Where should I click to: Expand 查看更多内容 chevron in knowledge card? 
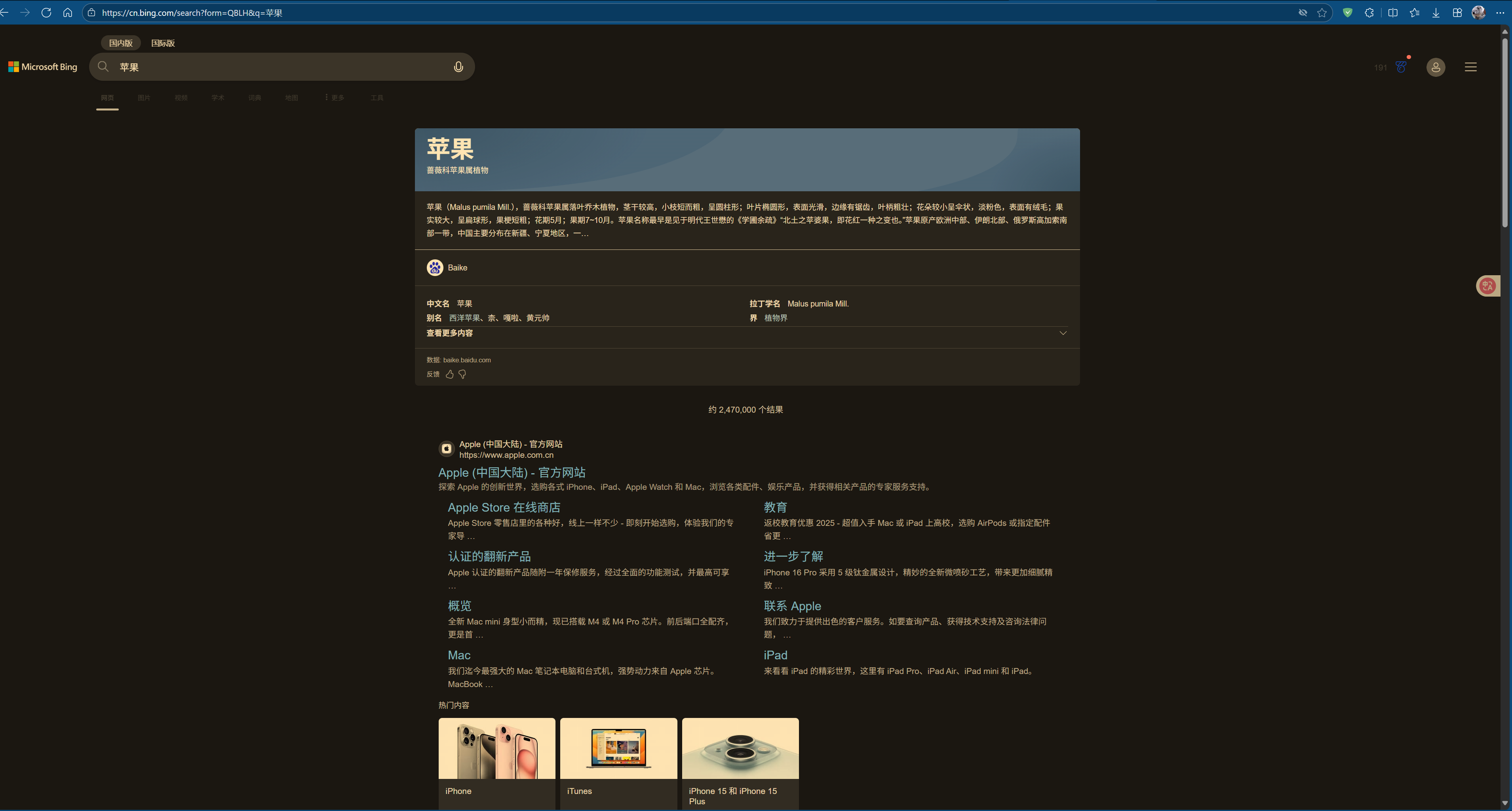coord(1062,333)
